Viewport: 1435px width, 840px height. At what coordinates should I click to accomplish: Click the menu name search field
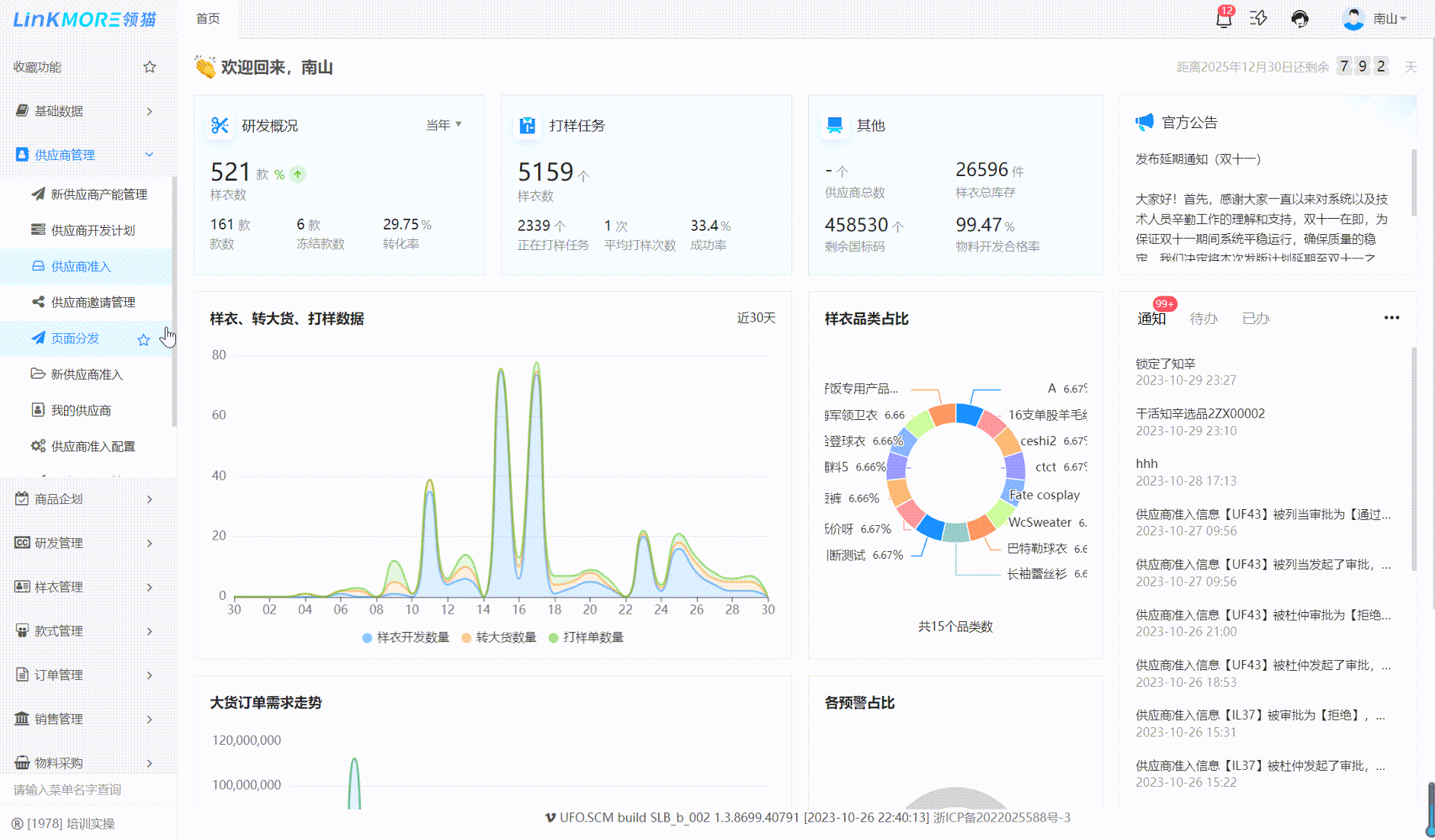84,790
